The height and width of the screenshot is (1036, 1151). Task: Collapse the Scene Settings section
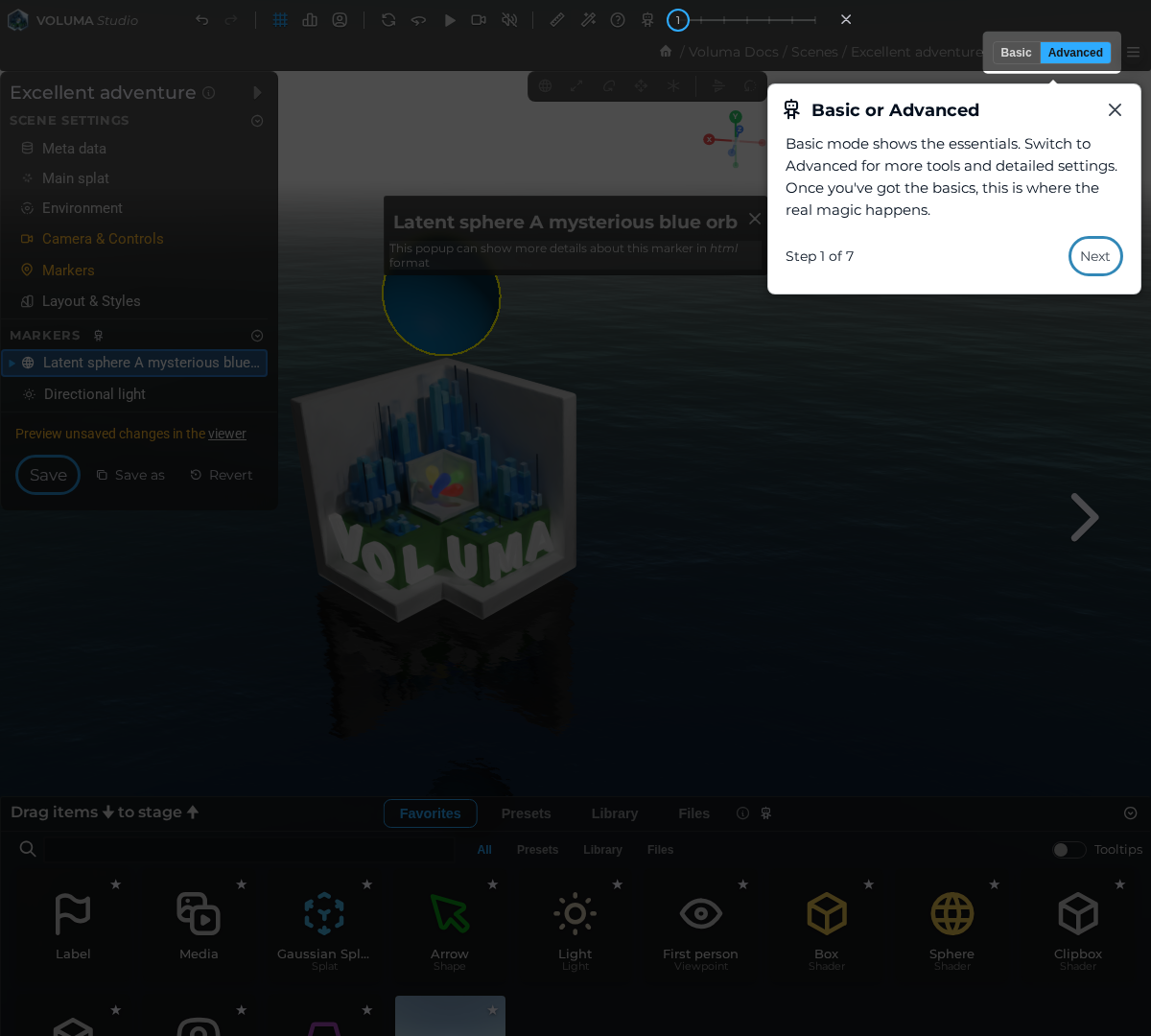point(257,121)
